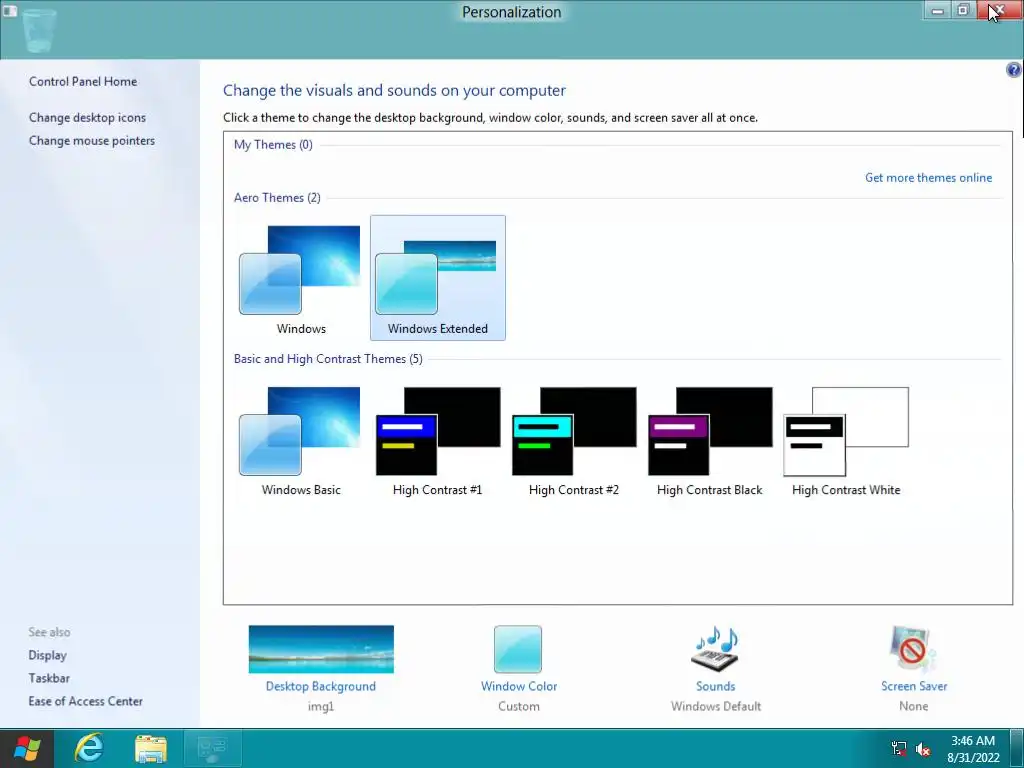The width and height of the screenshot is (1024, 768).
Task: Apply the High Contrast Black theme
Action: coord(710,441)
